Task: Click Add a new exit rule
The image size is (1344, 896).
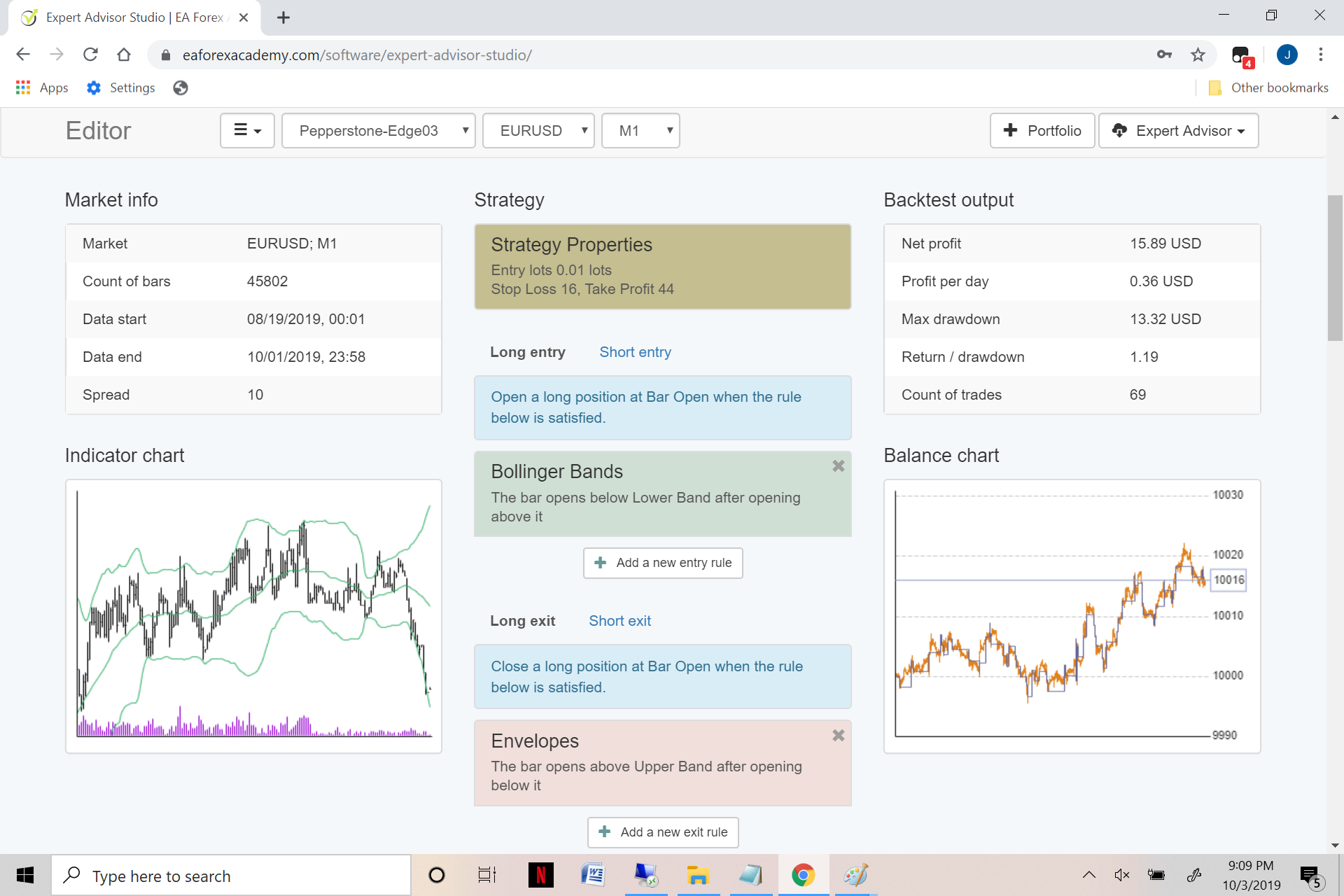Action: pyautogui.click(x=663, y=832)
